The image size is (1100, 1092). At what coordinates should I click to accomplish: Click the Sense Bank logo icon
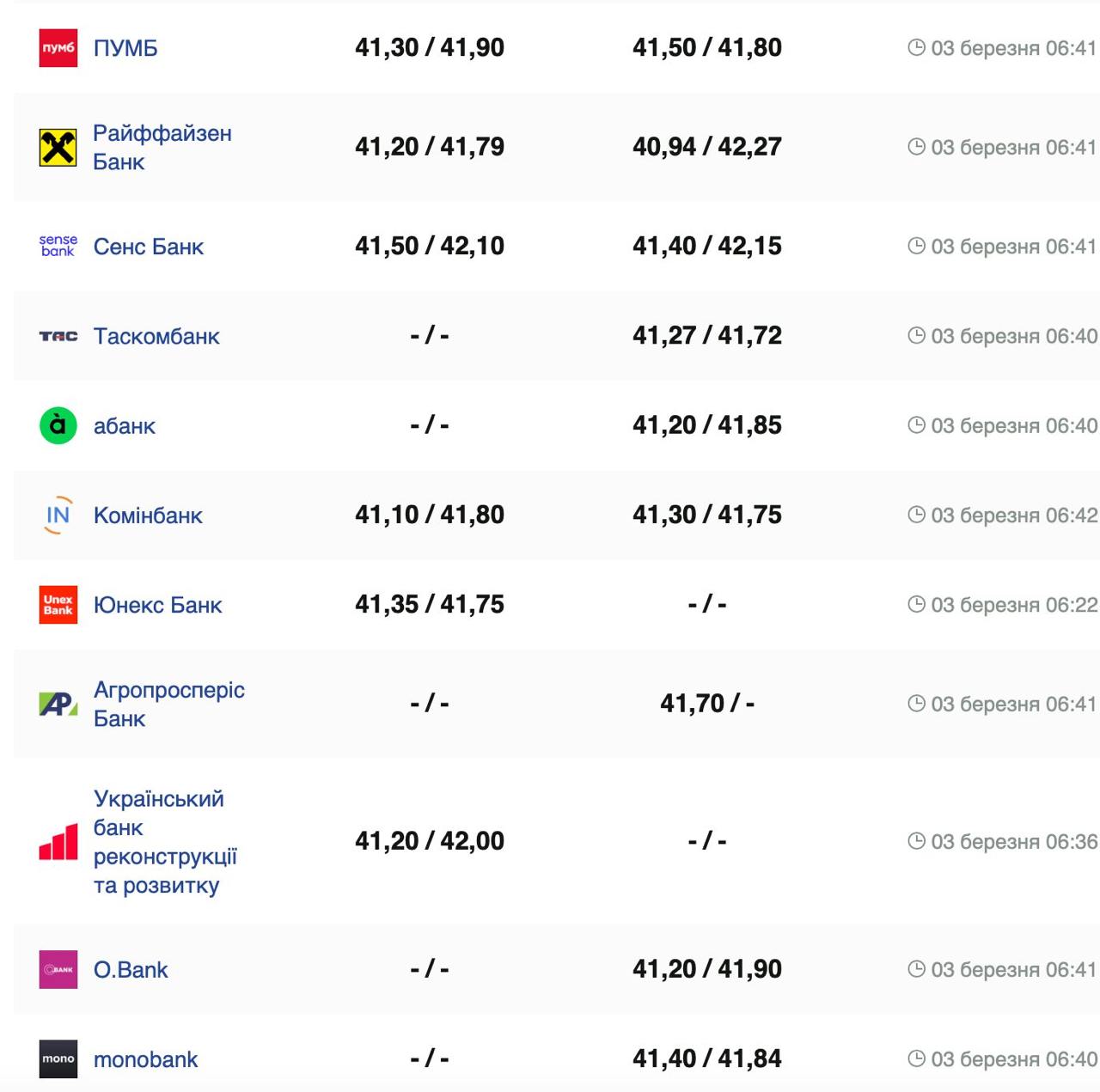pyautogui.click(x=58, y=247)
